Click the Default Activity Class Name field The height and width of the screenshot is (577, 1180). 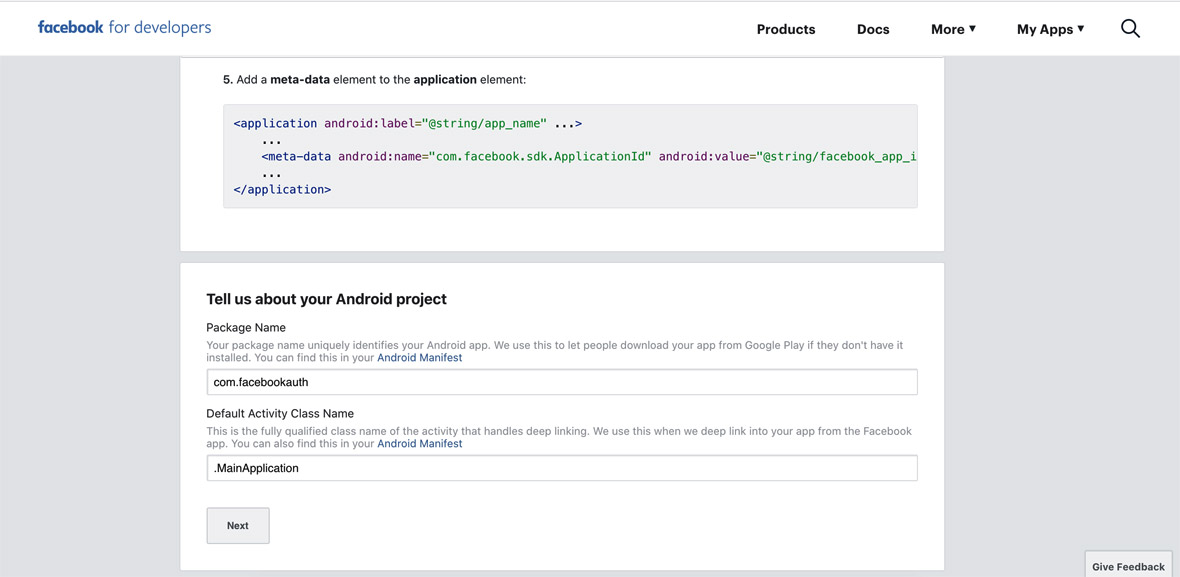tap(562, 468)
